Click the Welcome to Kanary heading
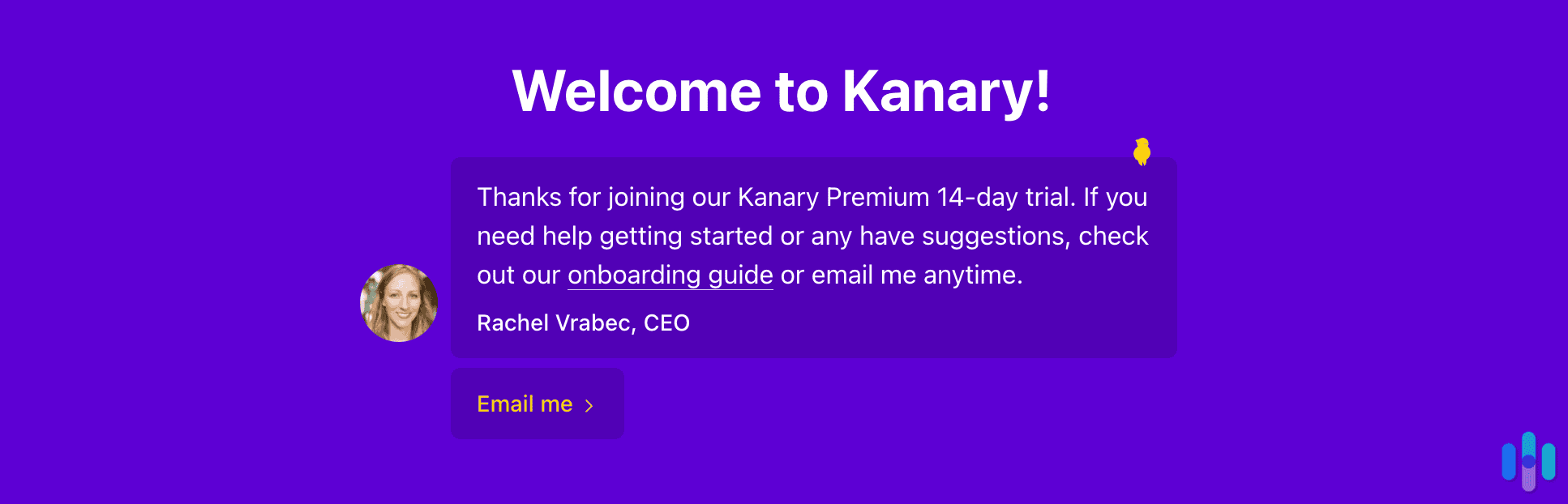The image size is (1568, 504). click(x=783, y=91)
